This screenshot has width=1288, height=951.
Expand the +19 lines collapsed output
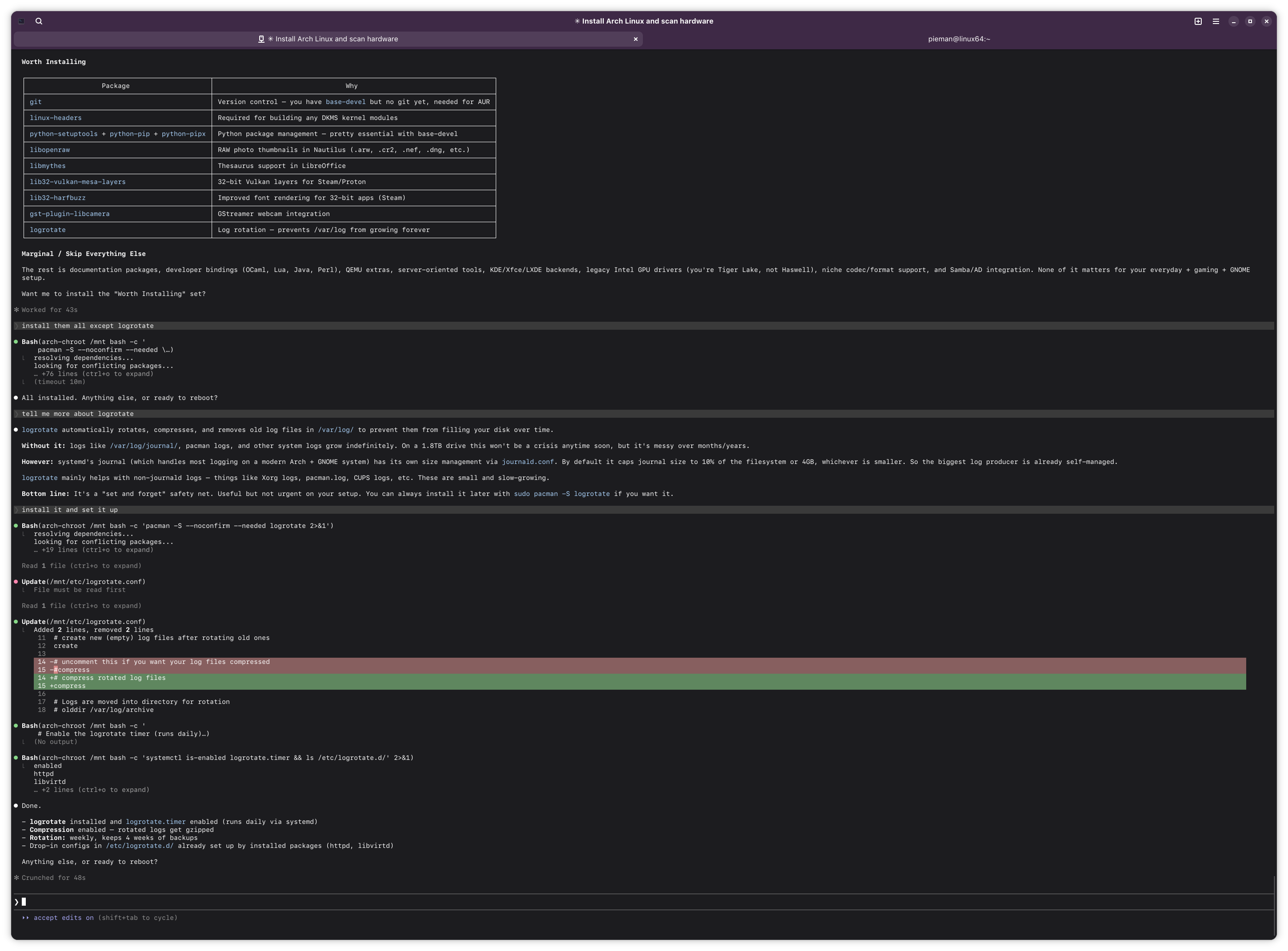94,550
